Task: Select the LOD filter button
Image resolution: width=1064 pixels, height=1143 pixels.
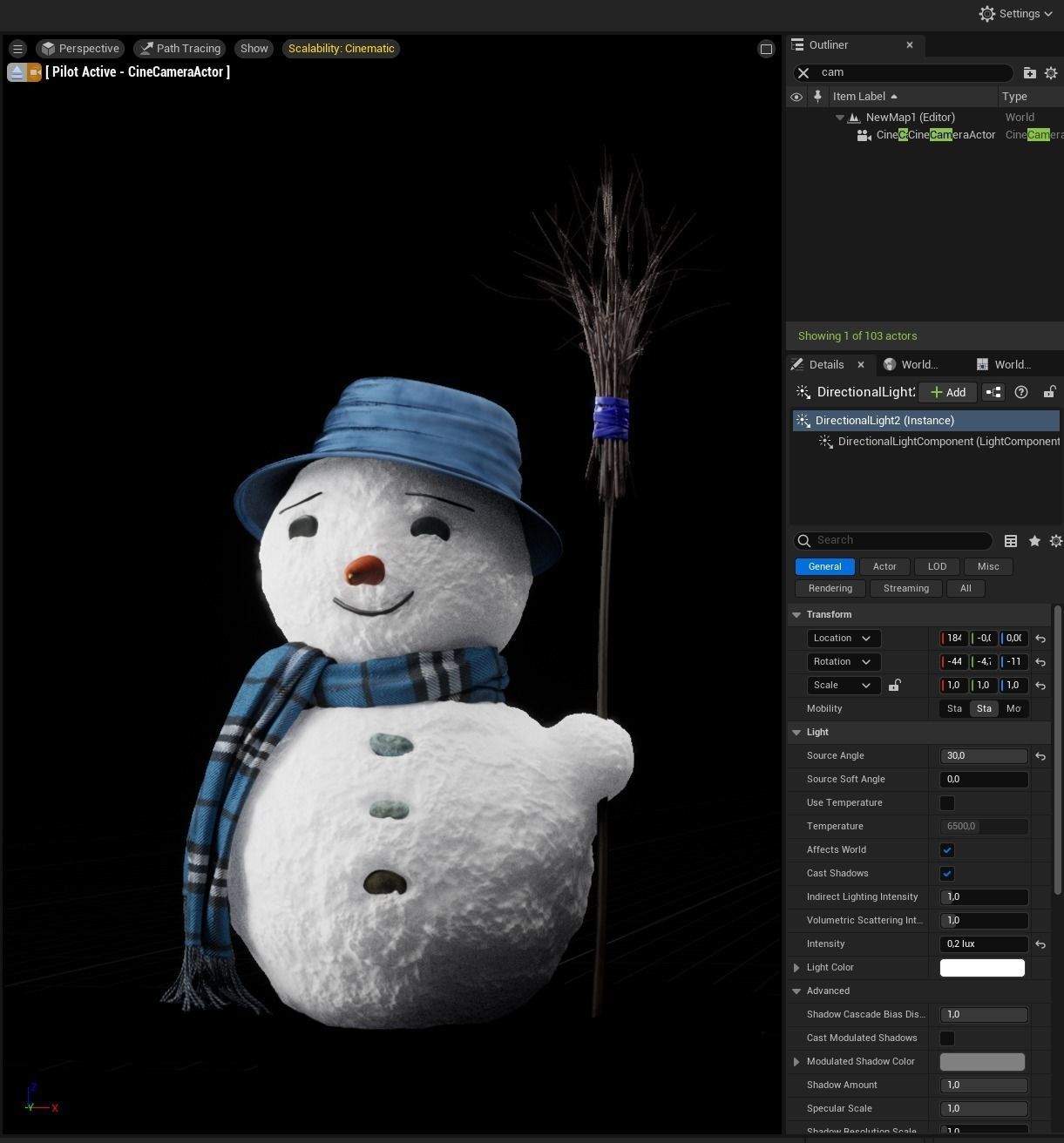Action: (937, 567)
